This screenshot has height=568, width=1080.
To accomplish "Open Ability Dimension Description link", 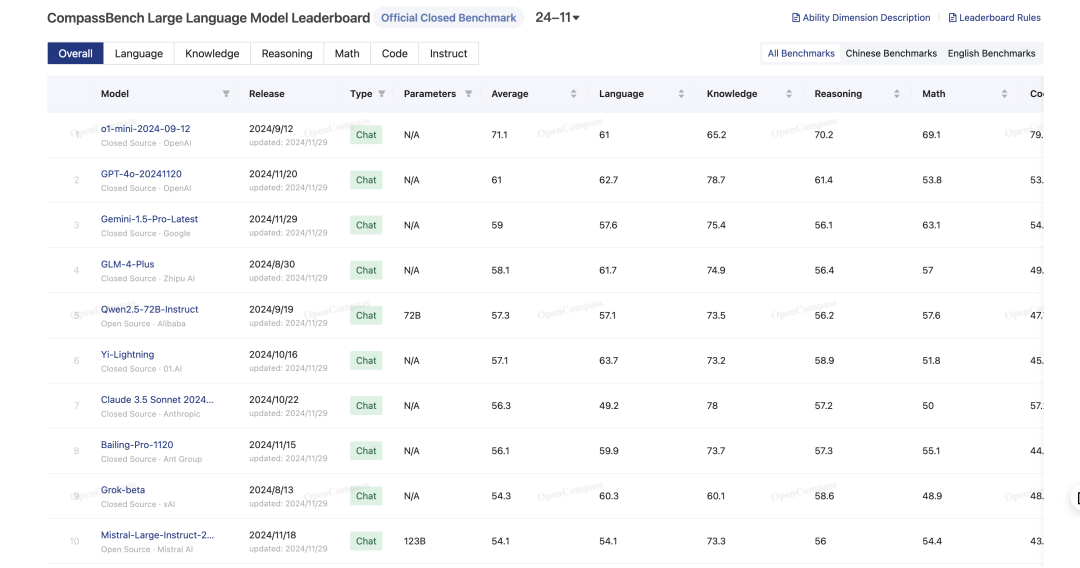I will (861, 18).
